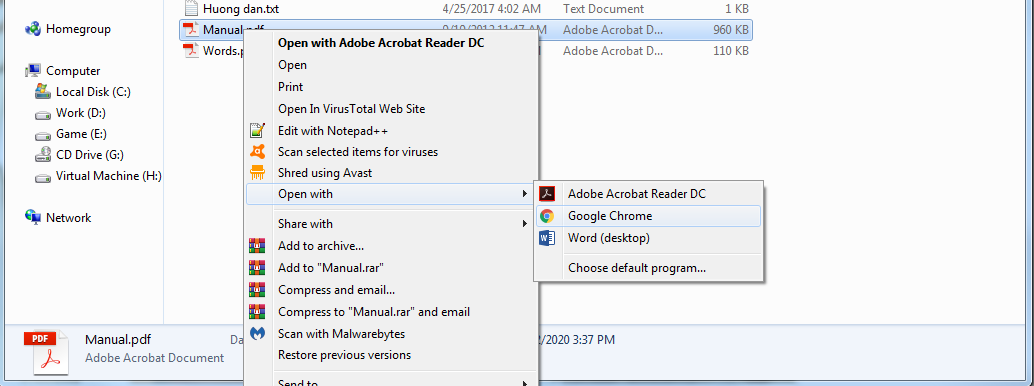This screenshot has height=386, width=1034.
Task: Click the Google Chrome icon in submenu
Action: click(547, 216)
